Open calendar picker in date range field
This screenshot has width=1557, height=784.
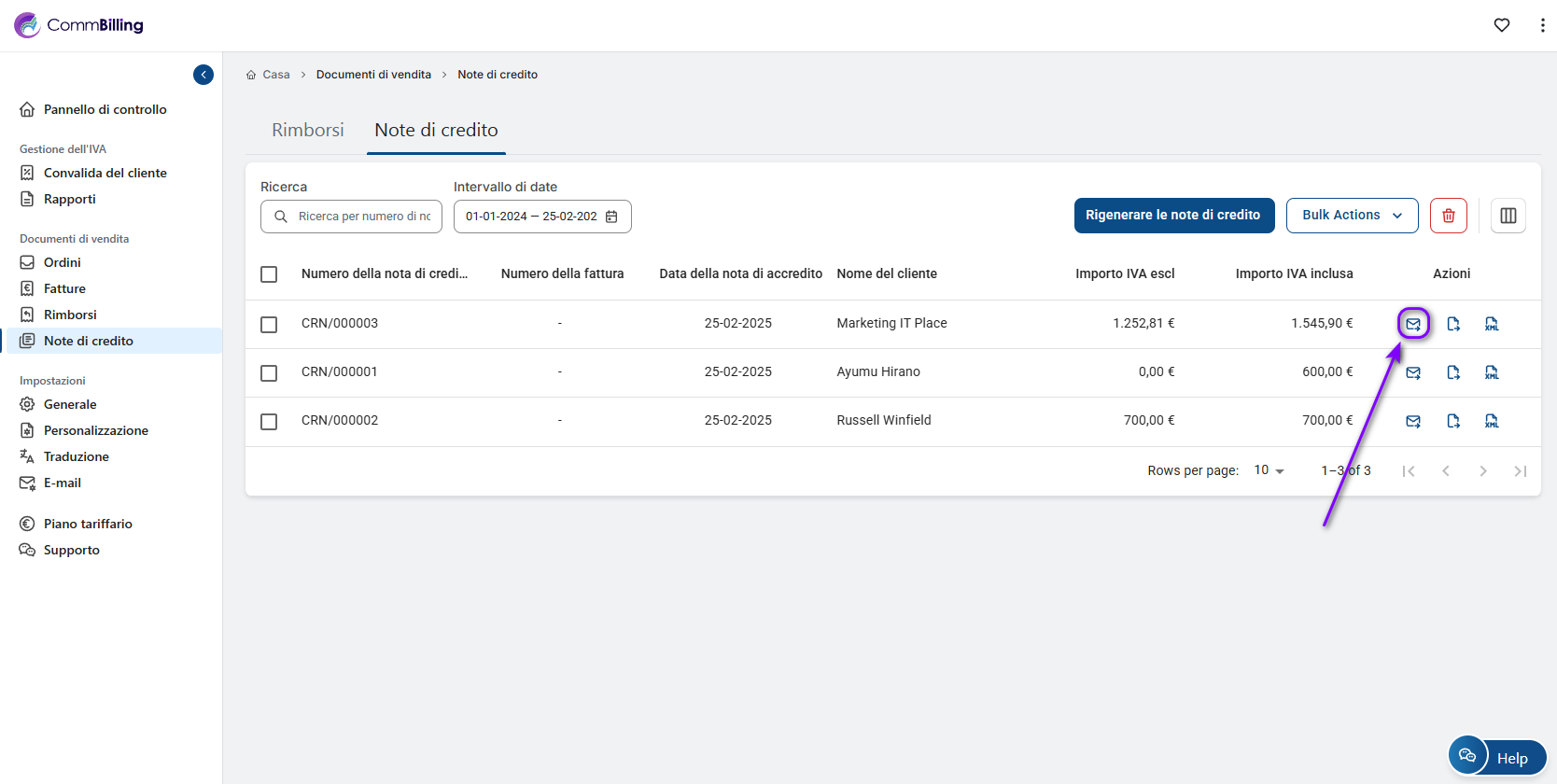tap(611, 217)
